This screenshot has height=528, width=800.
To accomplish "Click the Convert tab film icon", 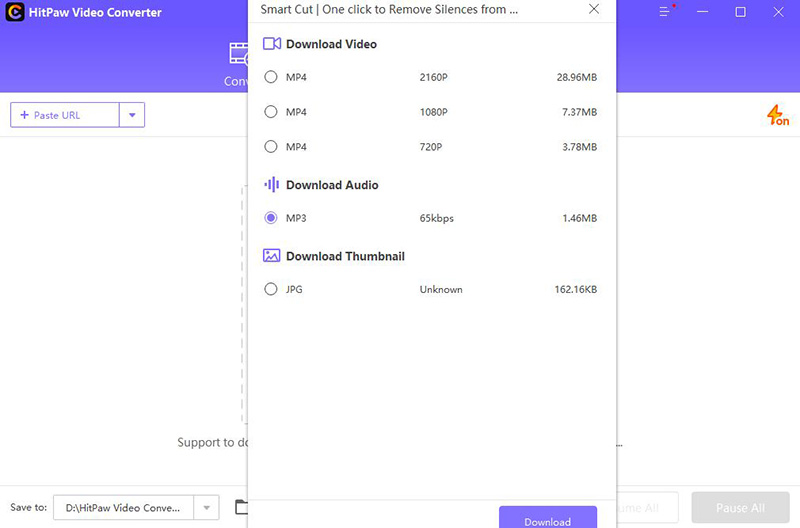I will 239,54.
